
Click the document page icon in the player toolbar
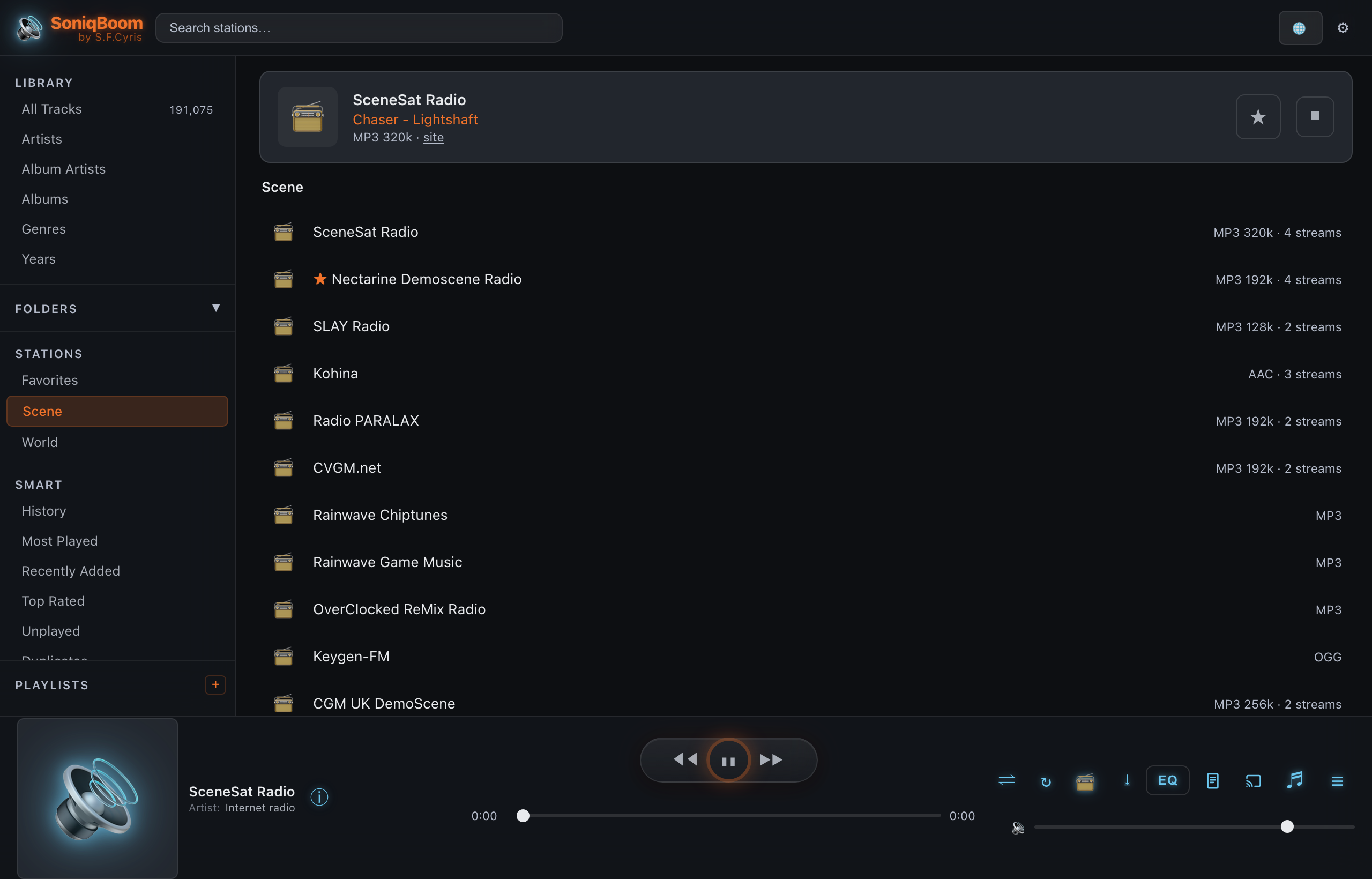click(x=1213, y=781)
